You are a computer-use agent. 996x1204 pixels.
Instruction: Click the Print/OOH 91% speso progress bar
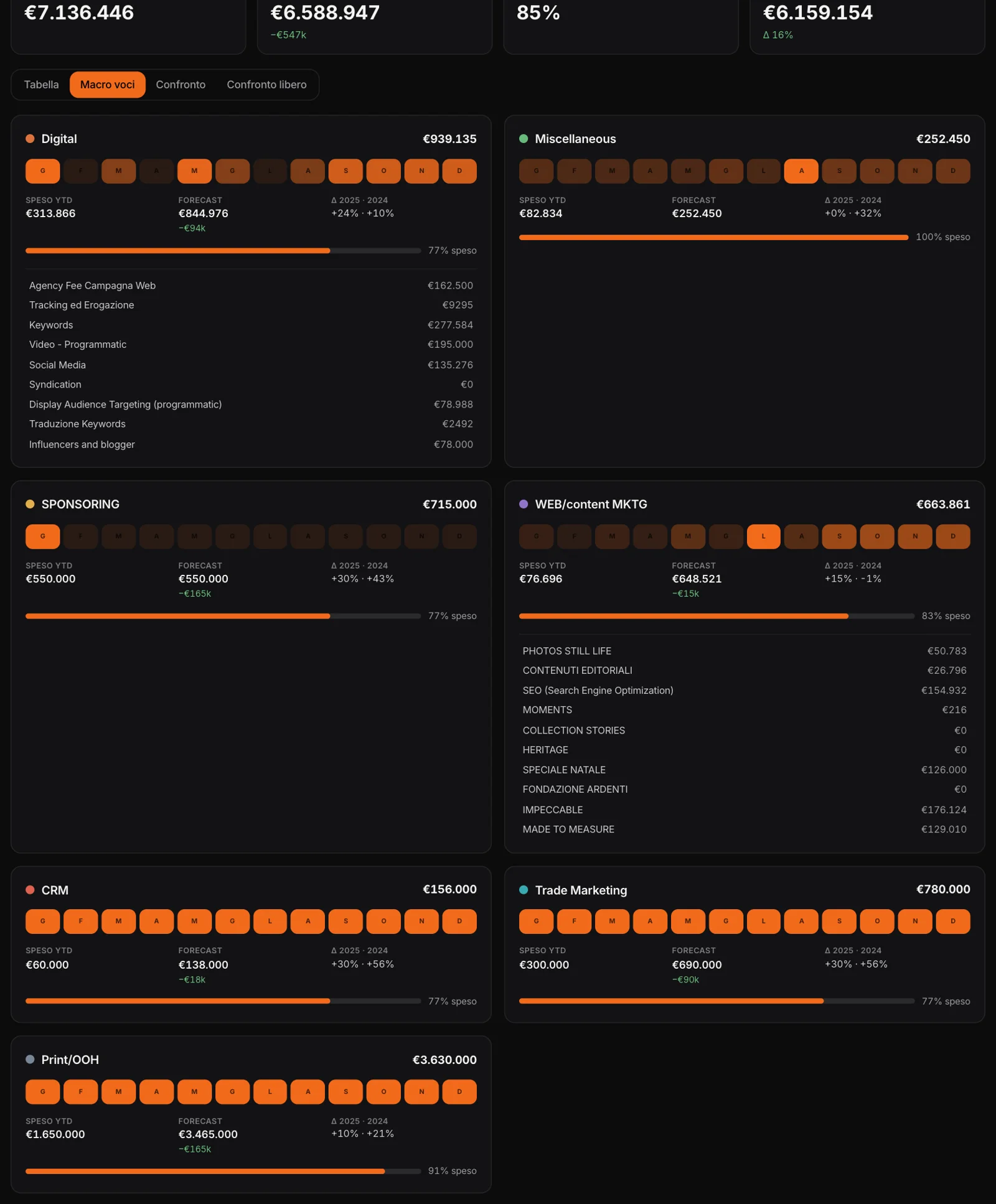tap(223, 1171)
